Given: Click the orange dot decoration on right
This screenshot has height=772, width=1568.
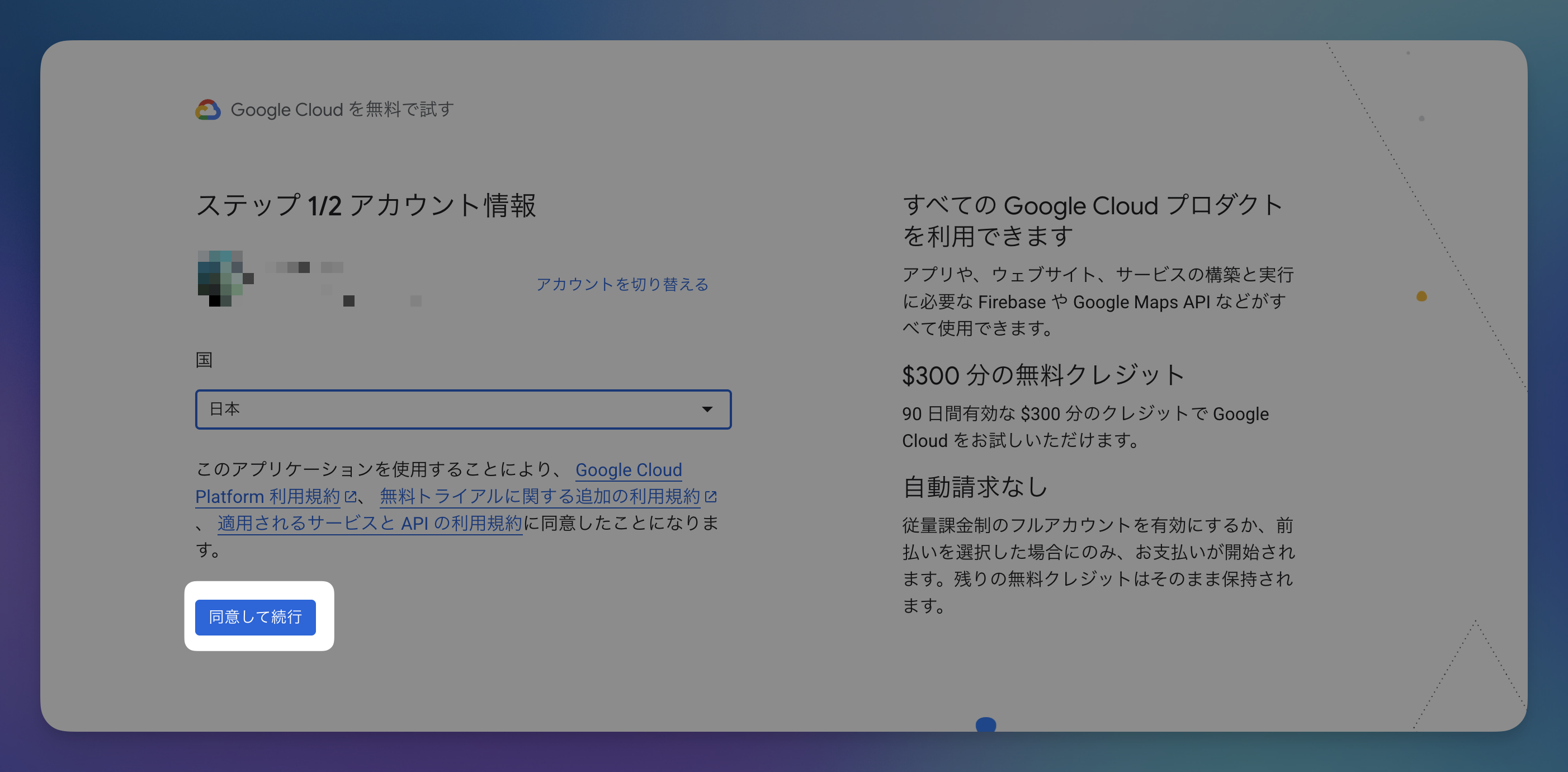Looking at the screenshot, I should tap(1421, 296).
